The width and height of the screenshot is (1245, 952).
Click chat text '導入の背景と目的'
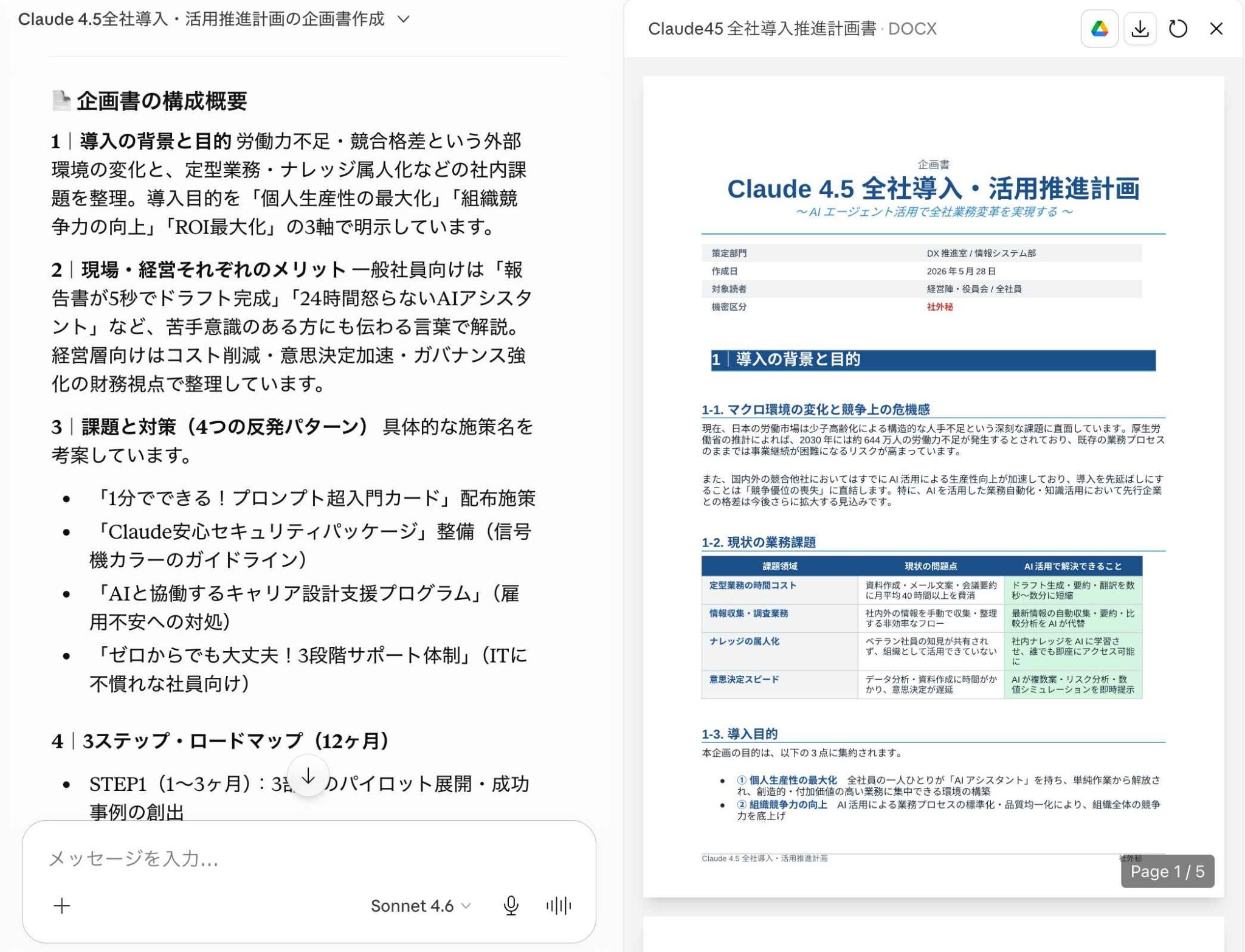(x=155, y=141)
